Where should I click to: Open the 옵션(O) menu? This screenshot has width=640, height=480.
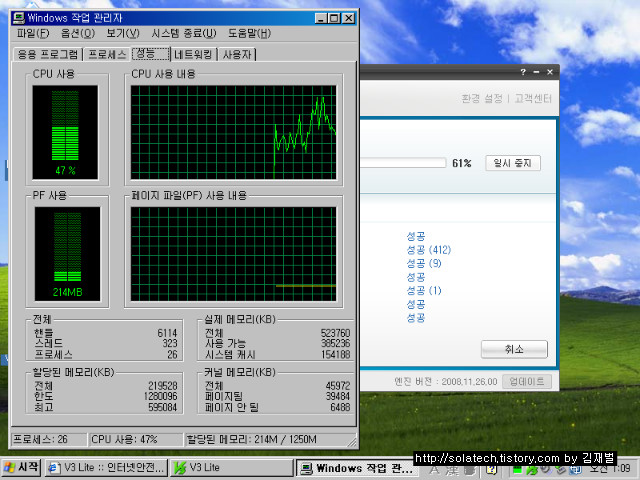tap(78, 33)
